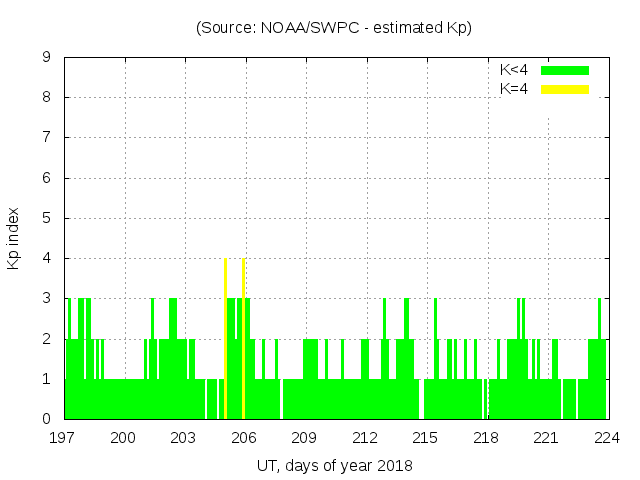This screenshot has width=640, height=480.
Task: Click the NOAA/SWPC source chart title
Action: point(334,28)
